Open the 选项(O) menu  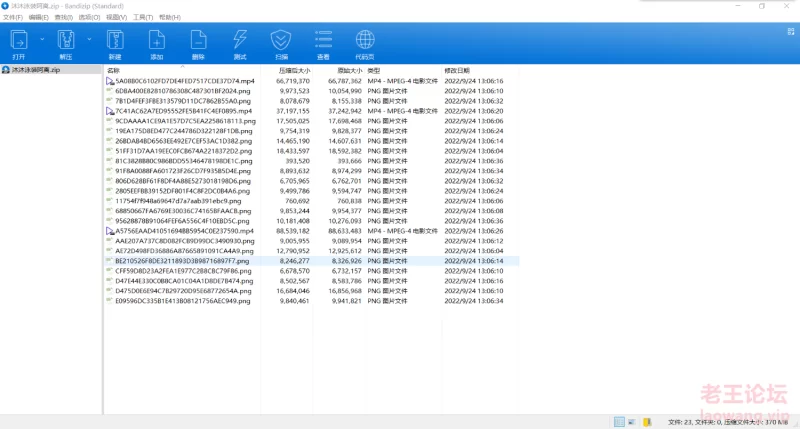(89, 17)
